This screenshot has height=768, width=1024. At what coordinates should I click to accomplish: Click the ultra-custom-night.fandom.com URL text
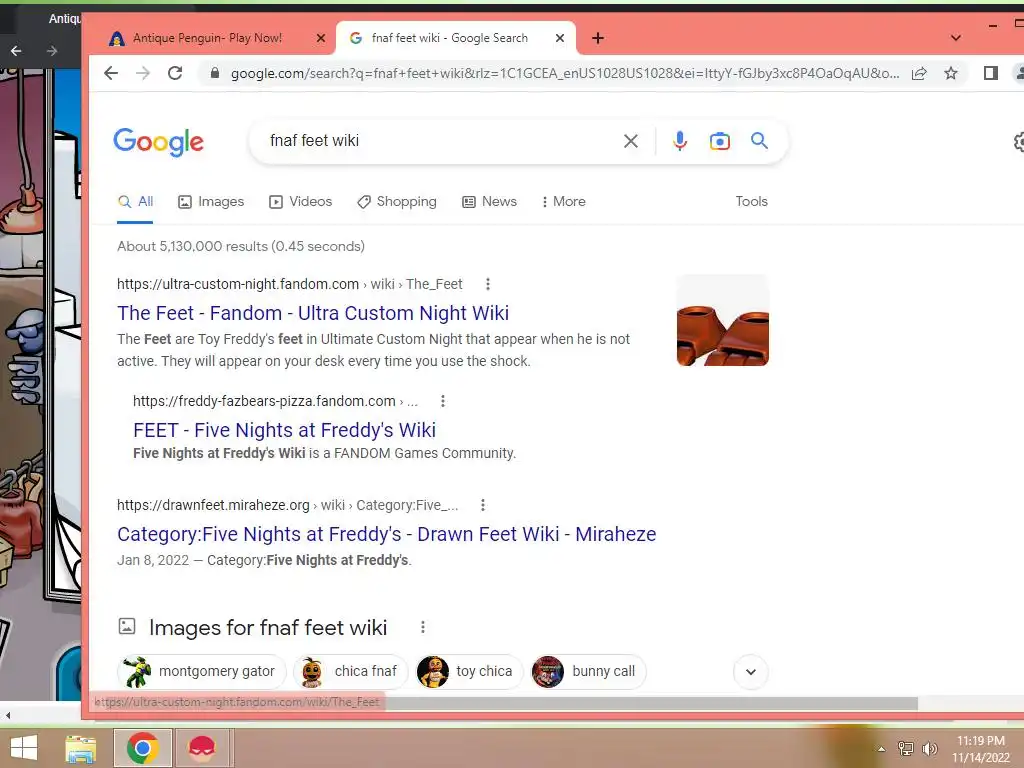tap(238, 284)
